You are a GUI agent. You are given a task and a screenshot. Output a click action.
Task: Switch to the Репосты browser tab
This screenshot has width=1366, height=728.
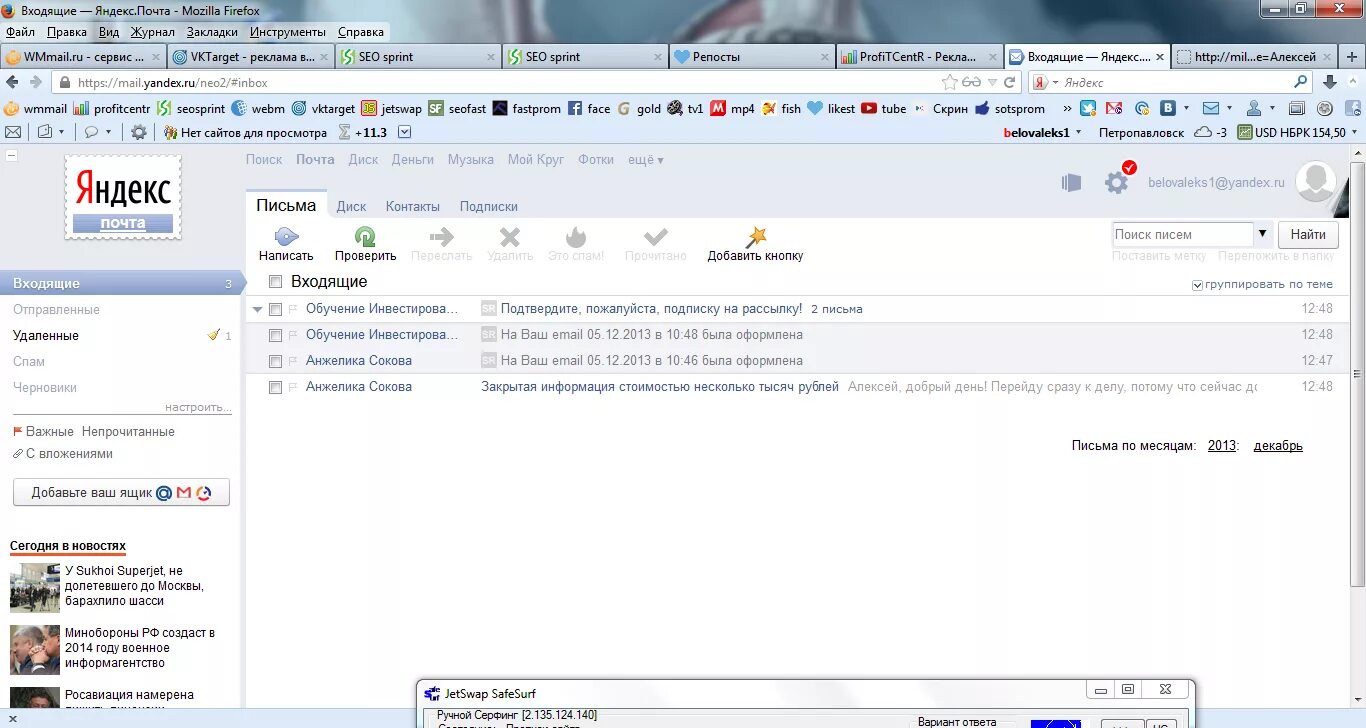[751, 57]
